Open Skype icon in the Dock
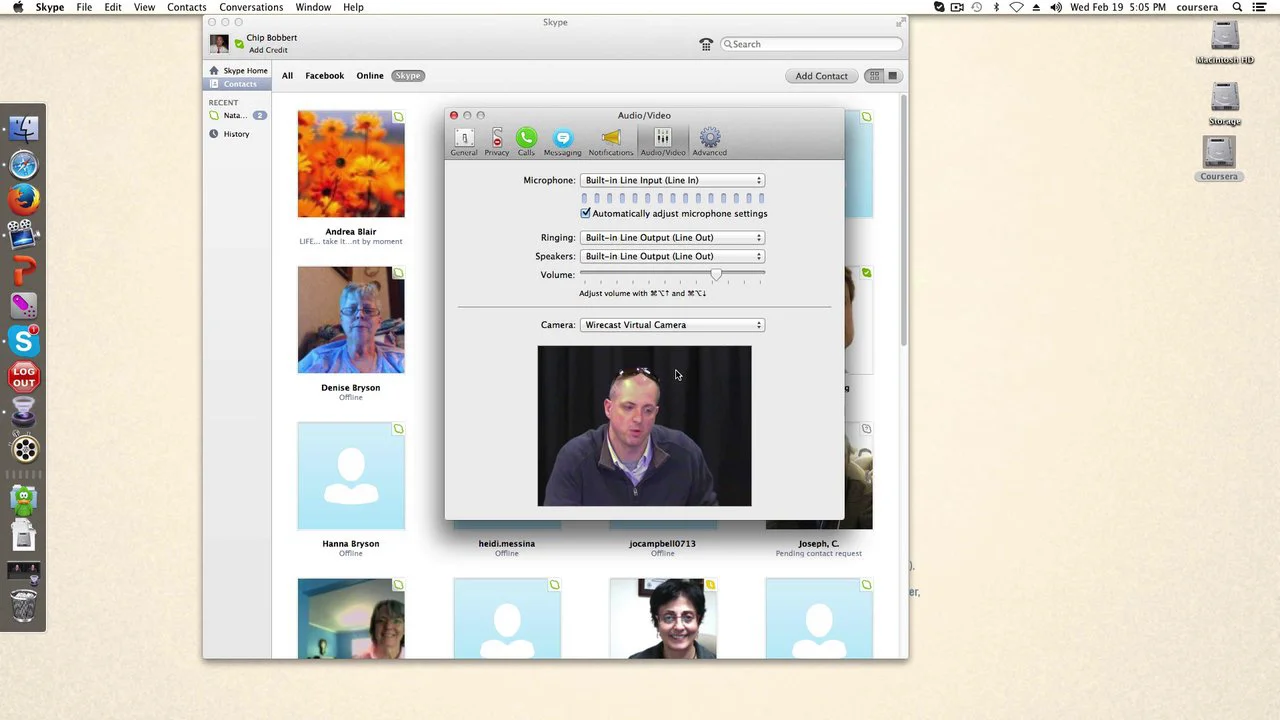Image resolution: width=1280 pixels, height=720 pixels. tap(24, 341)
